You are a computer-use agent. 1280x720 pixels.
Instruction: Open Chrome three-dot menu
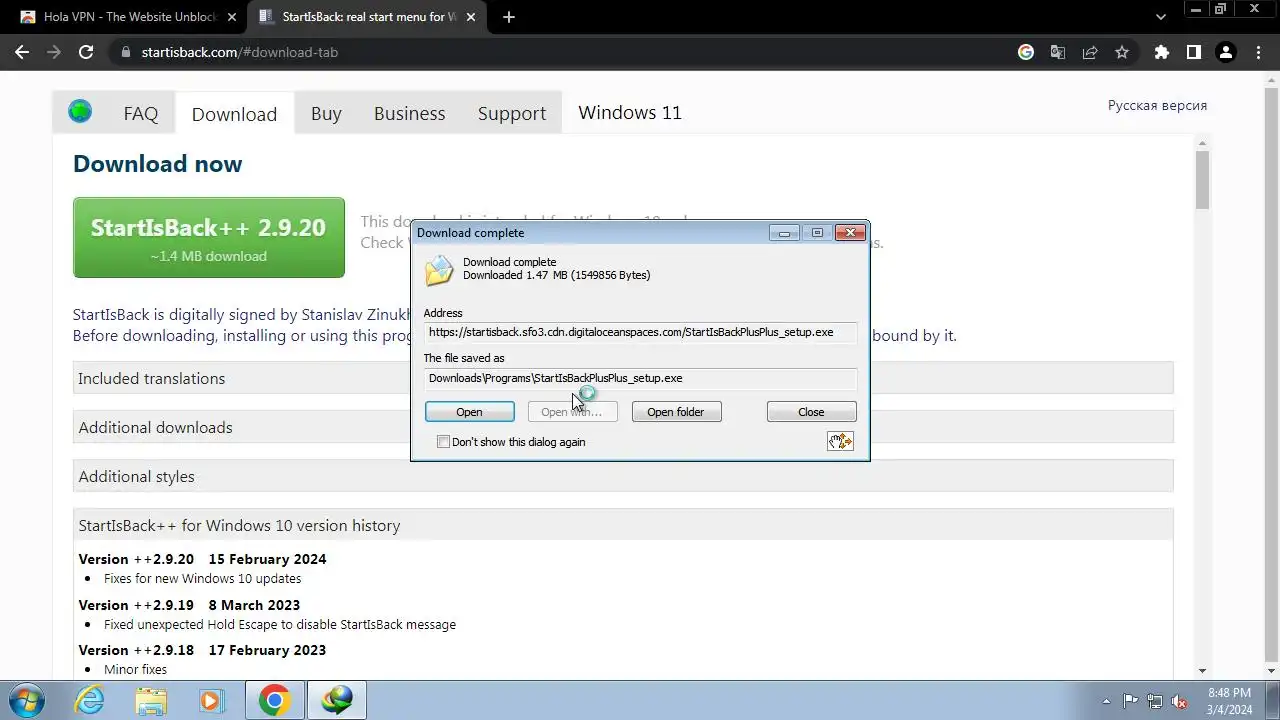coord(1258,52)
